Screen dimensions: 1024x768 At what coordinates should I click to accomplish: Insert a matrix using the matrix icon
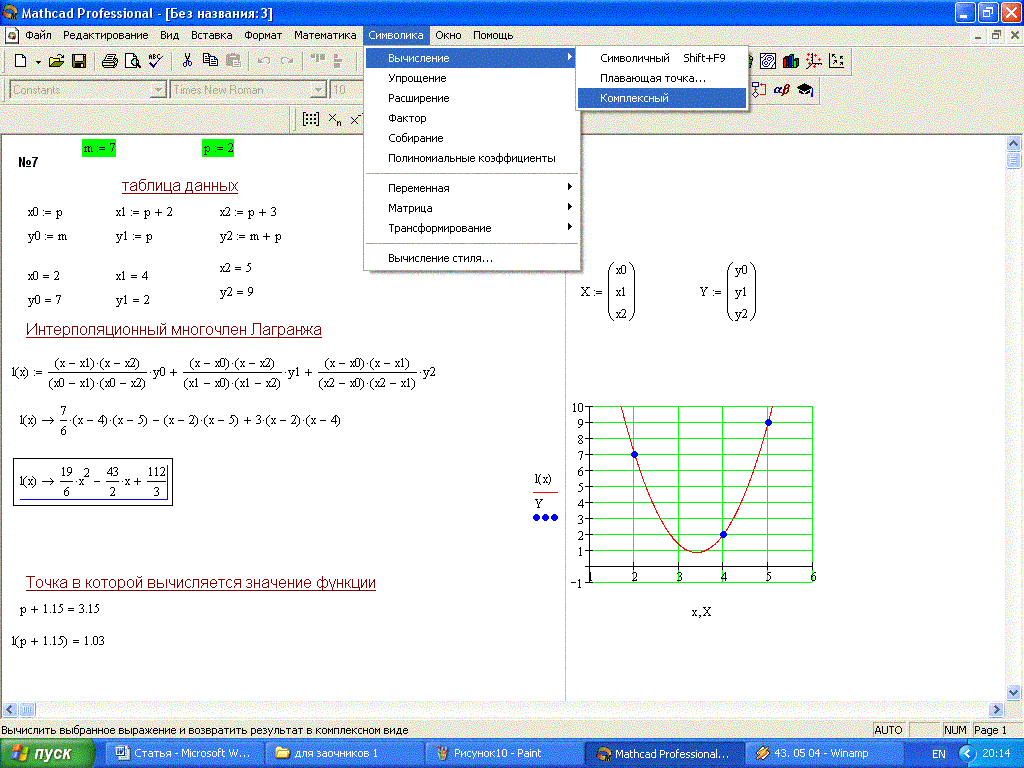(x=311, y=119)
